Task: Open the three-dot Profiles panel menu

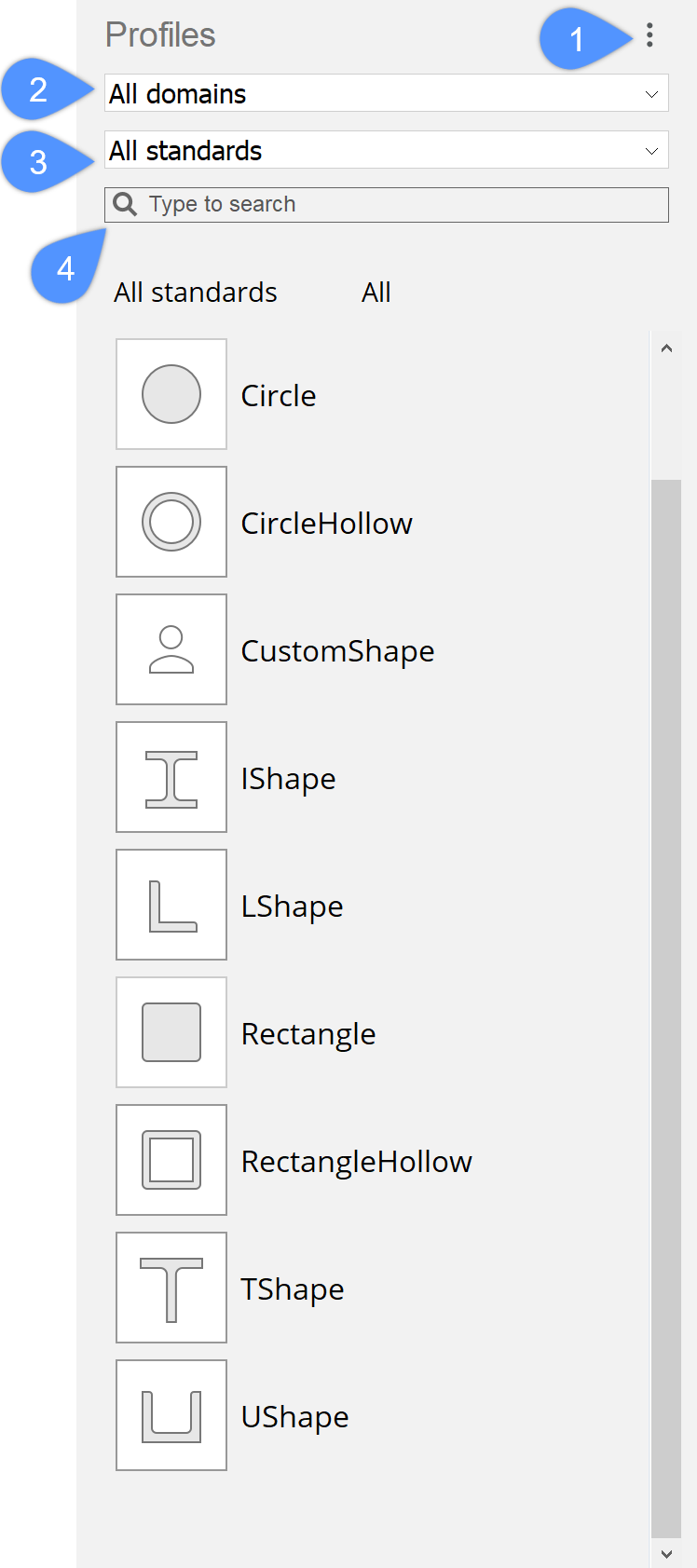Action: coord(649,35)
